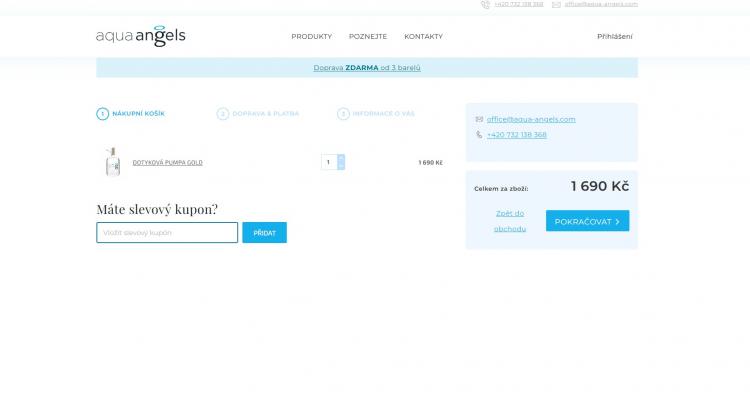
Task: Click the aqua angels logo
Action: coord(141,36)
